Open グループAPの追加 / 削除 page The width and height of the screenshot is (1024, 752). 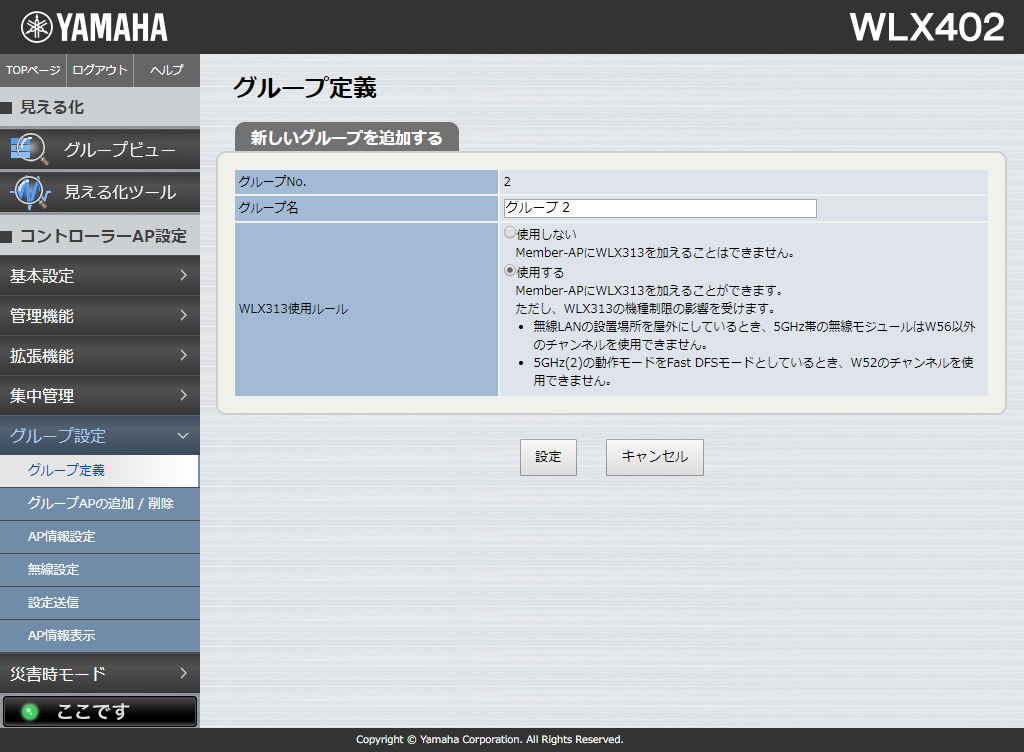100,503
